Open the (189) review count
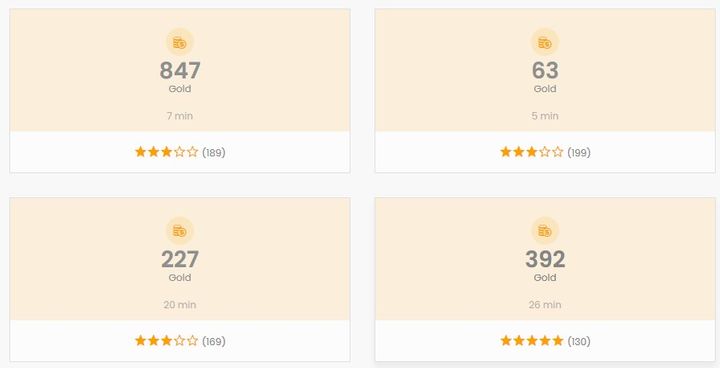Image resolution: width=720 pixels, height=368 pixels. pyautogui.click(x=214, y=153)
